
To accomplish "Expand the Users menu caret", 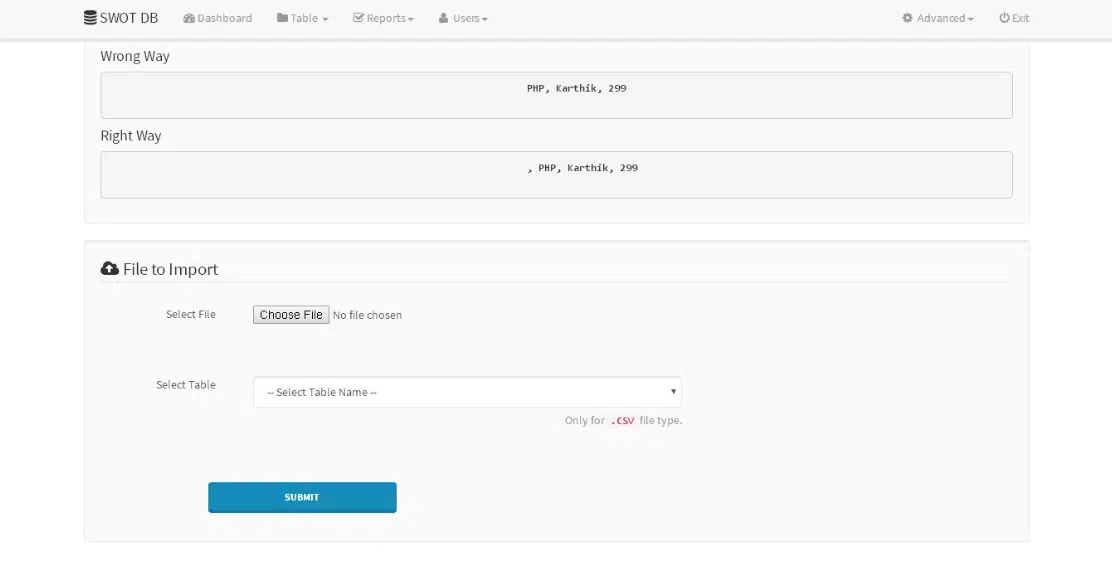I will (485, 19).
